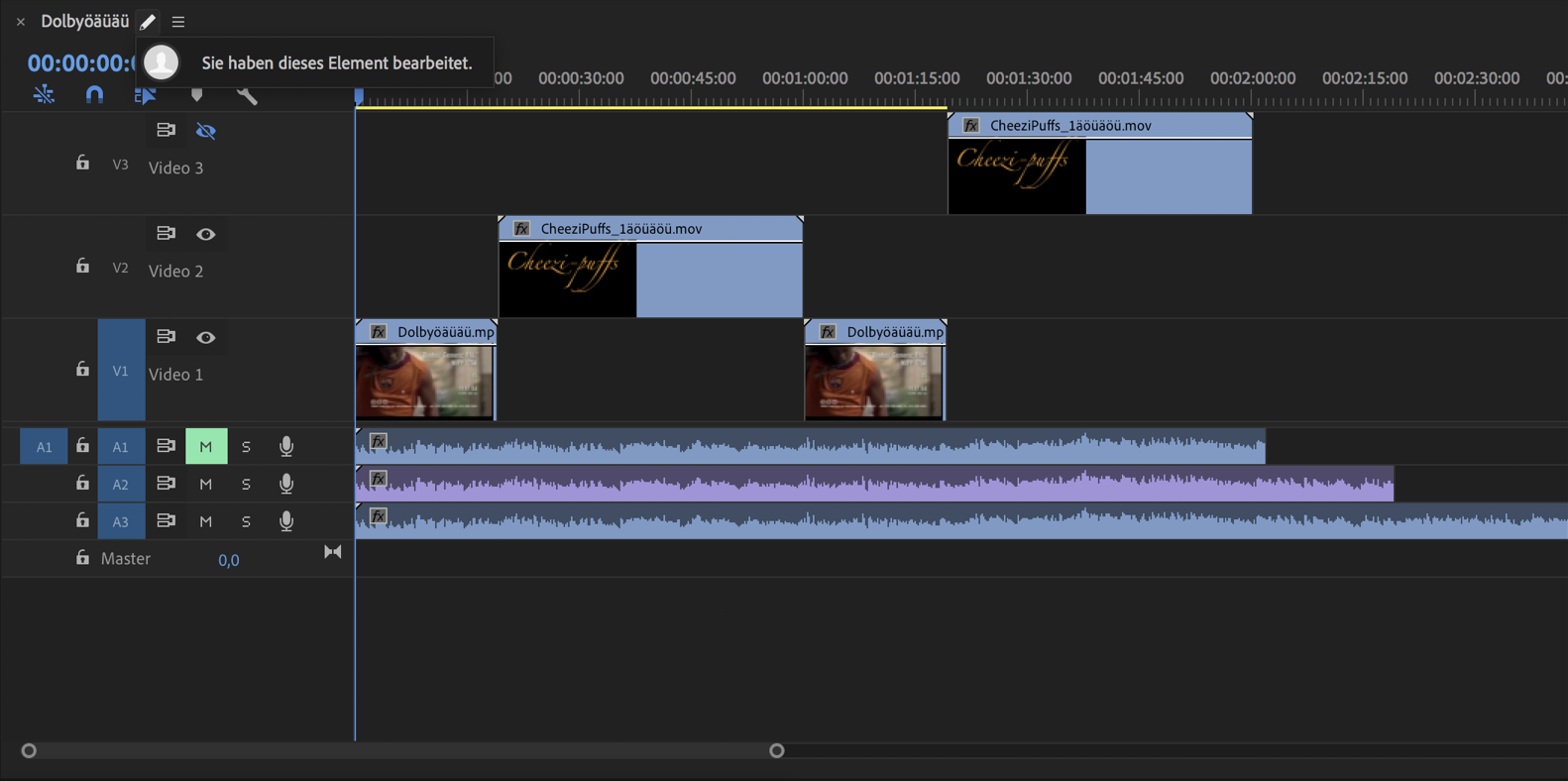Show the hidden Video 3 track output
The width and height of the screenshot is (1568, 781).
click(205, 131)
